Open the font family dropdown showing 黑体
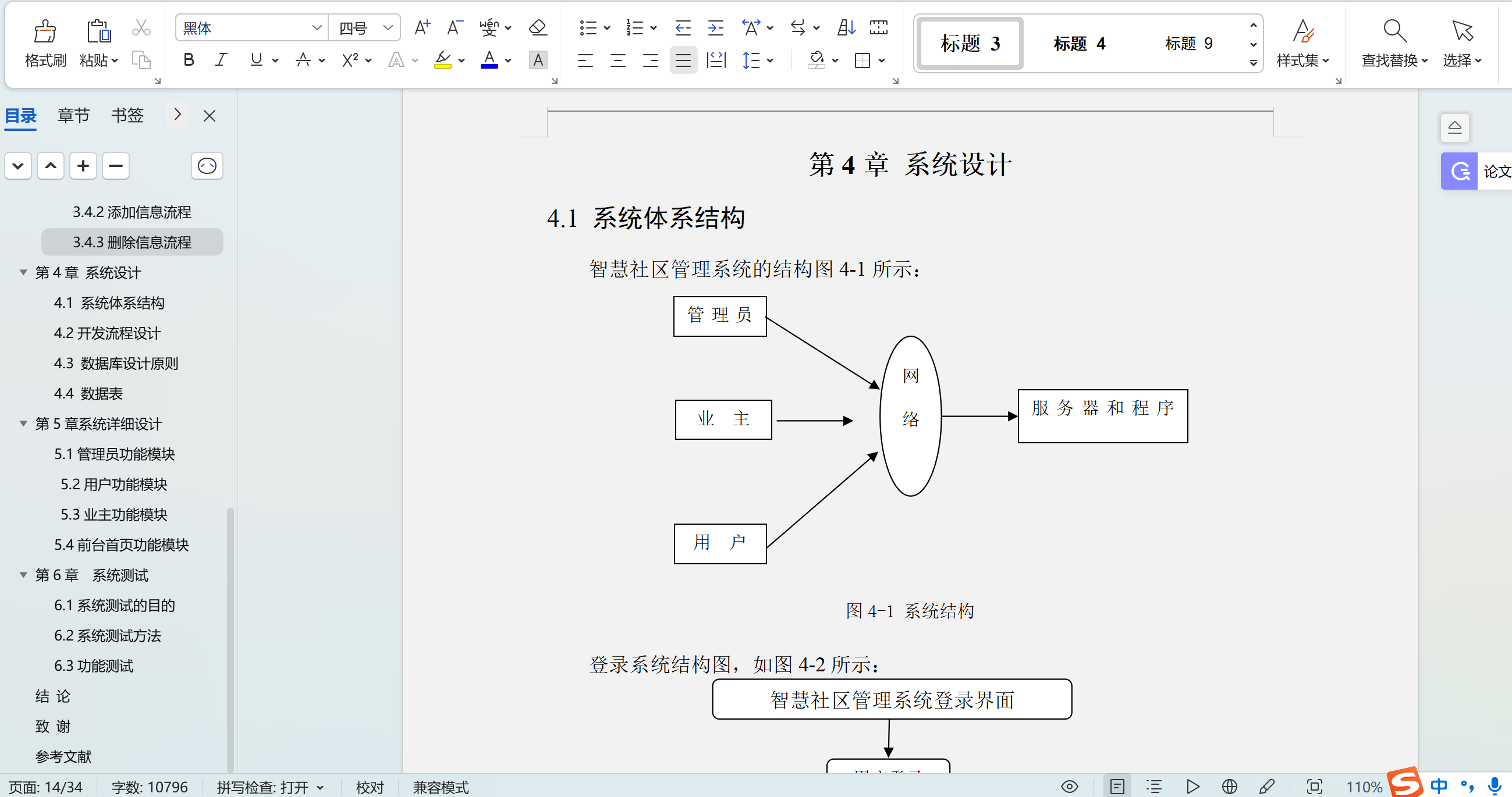Image resolution: width=1512 pixels, height=797 pixels. point(317,27)
